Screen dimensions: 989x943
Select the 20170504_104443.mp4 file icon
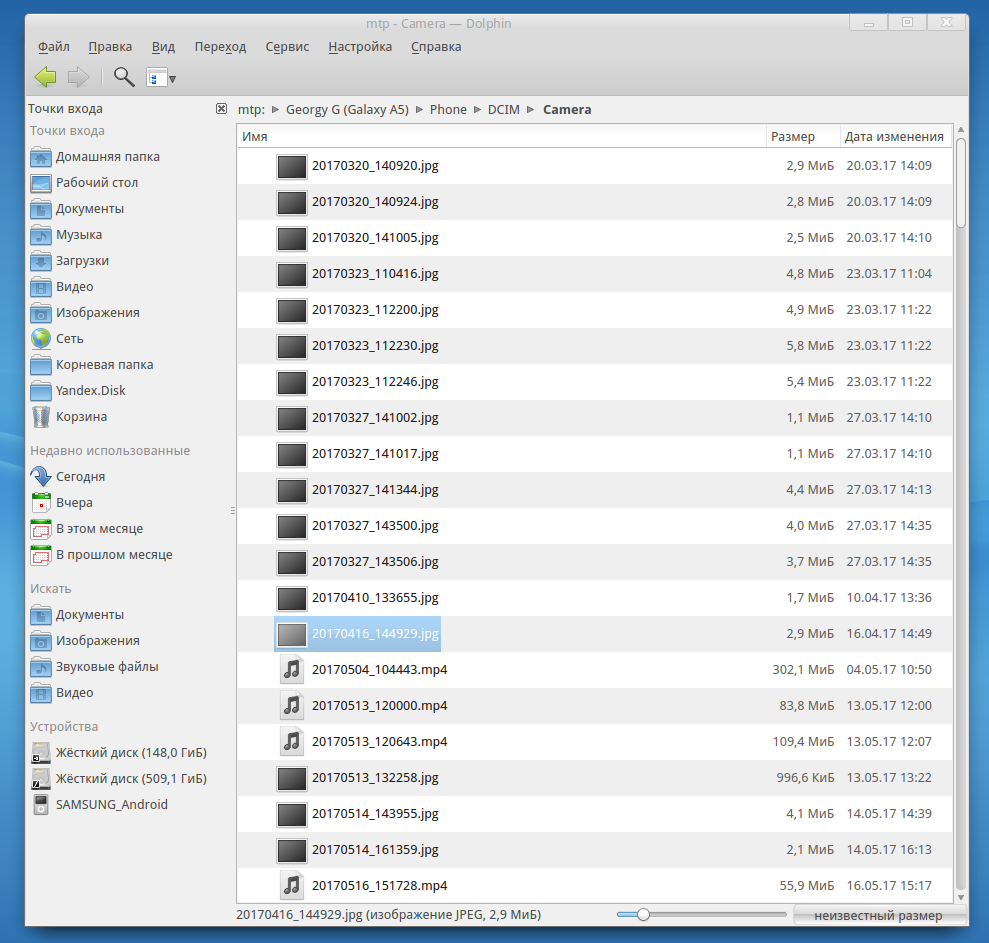[x=292, y=670]
